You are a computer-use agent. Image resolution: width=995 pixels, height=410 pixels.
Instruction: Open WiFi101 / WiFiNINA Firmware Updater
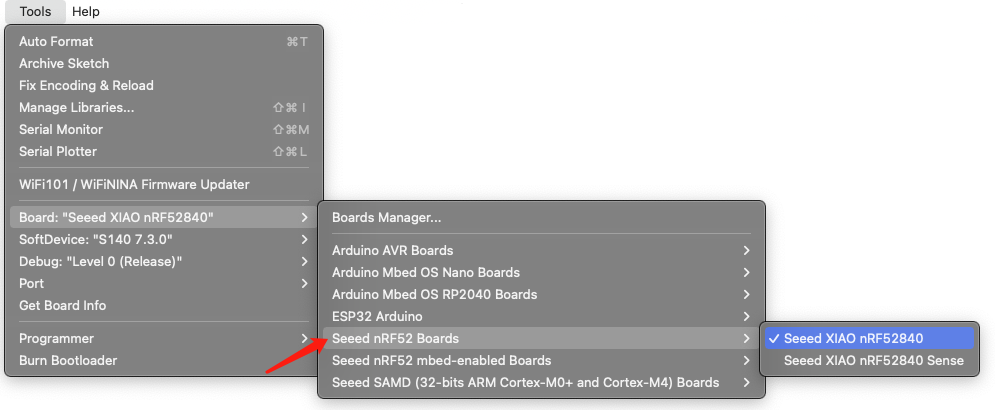(163, 185)
